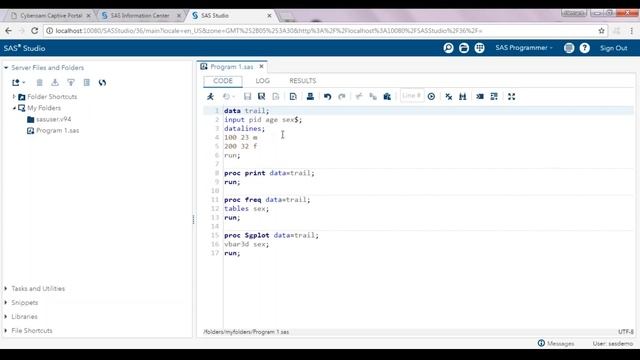Viewport: 640px width, 360px height.
Task: Print the code using the printer icon
Action: [310, 97]
